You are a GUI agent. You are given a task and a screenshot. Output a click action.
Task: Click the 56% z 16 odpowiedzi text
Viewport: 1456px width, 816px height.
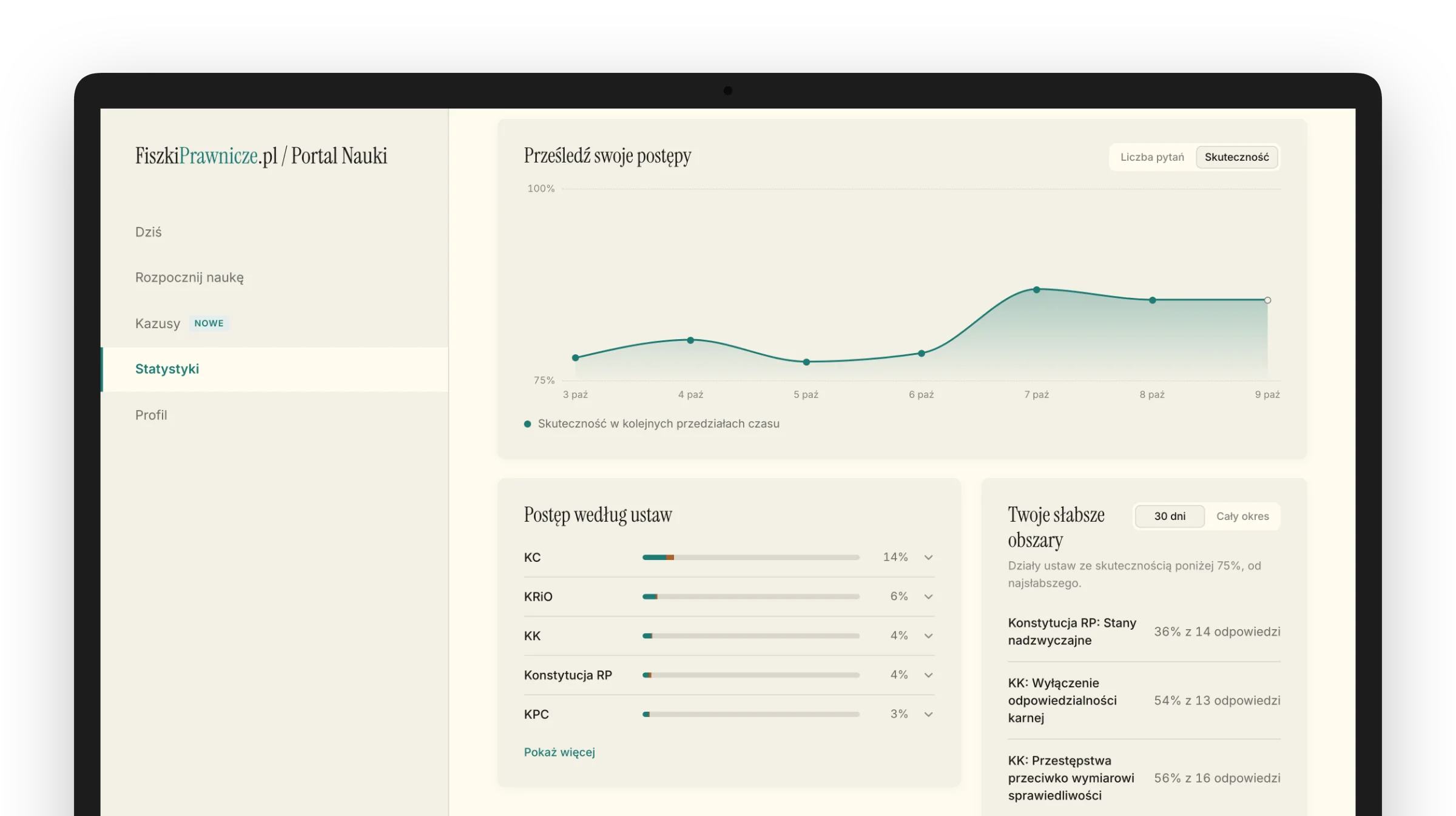[x=1217, y=778]
